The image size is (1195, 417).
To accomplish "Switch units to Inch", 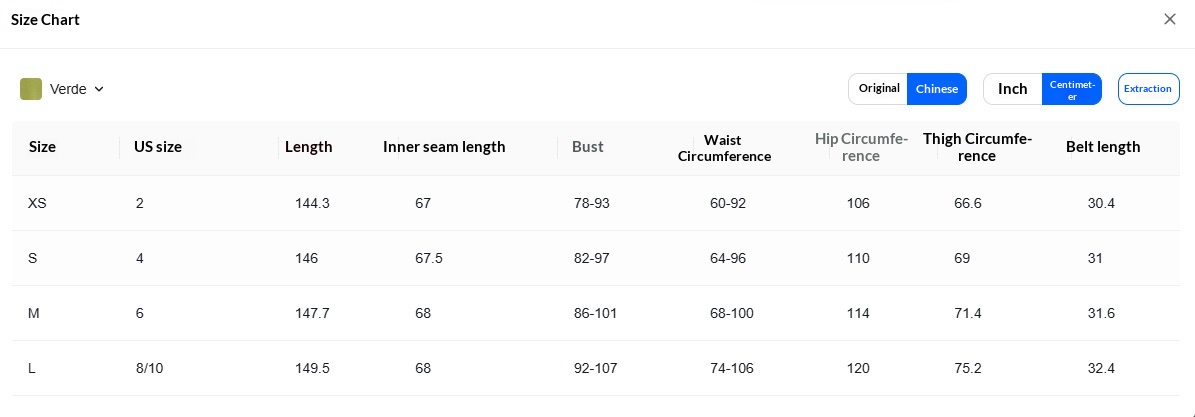I will coord(1013,88).
